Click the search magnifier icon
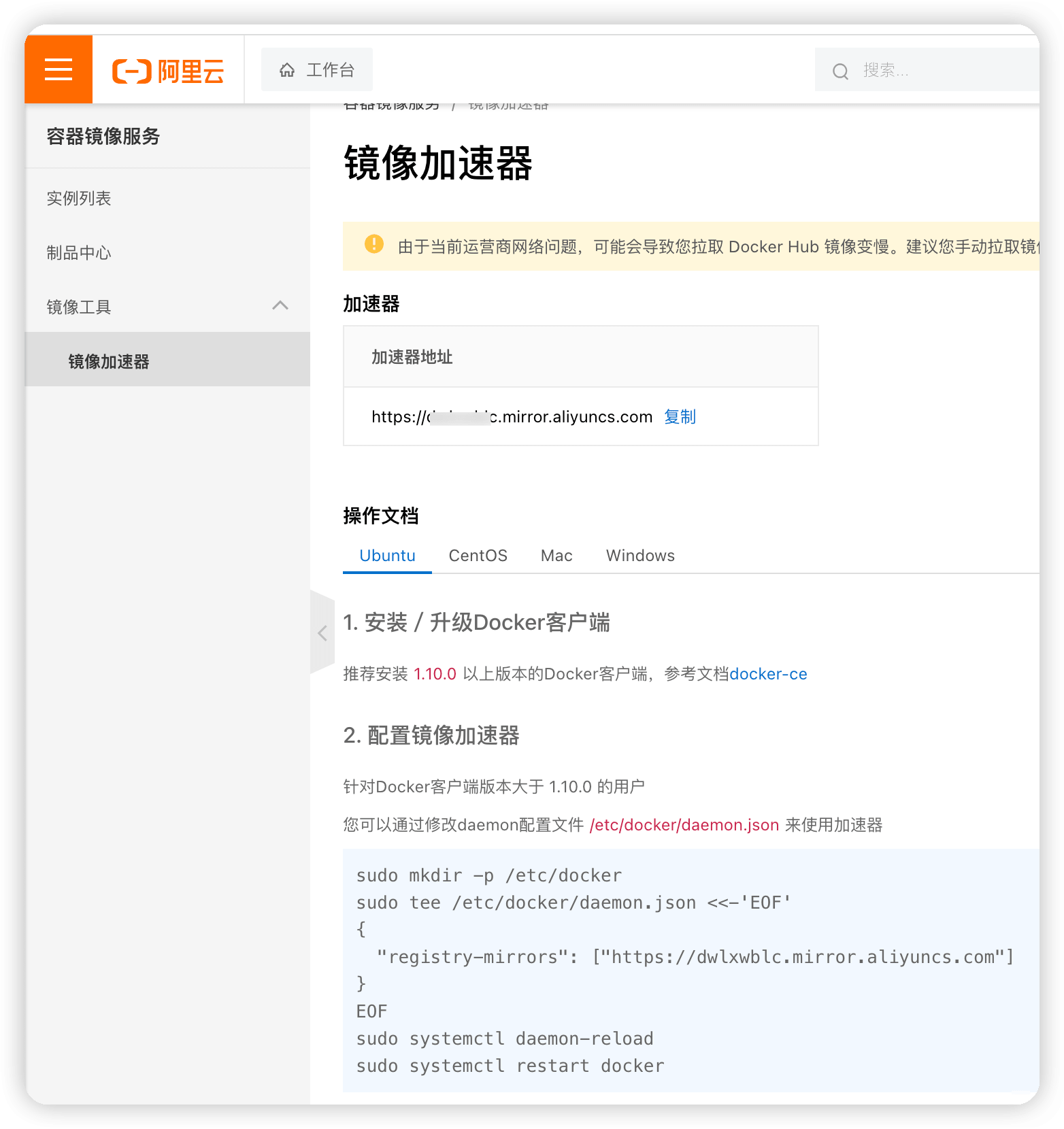1064x1129 pixels. (x=841, y=71)
